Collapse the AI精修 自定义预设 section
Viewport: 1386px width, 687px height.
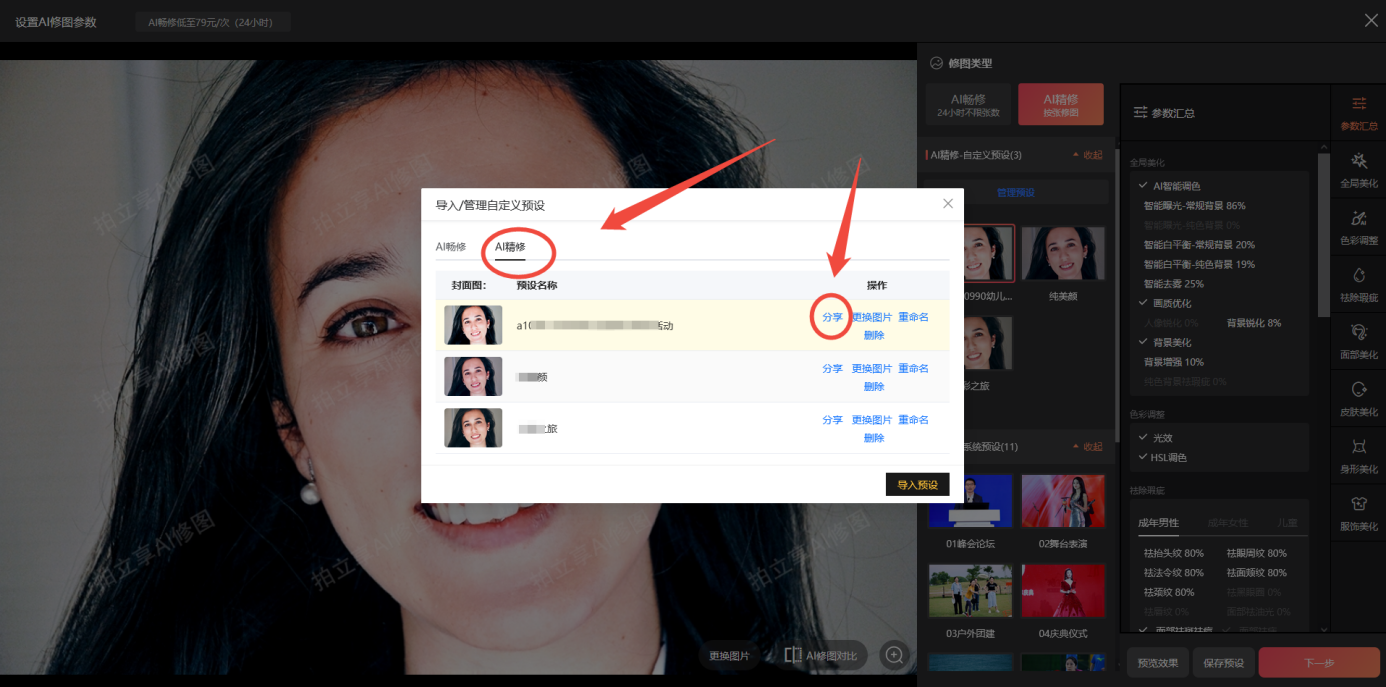(x=1087, y=155)
